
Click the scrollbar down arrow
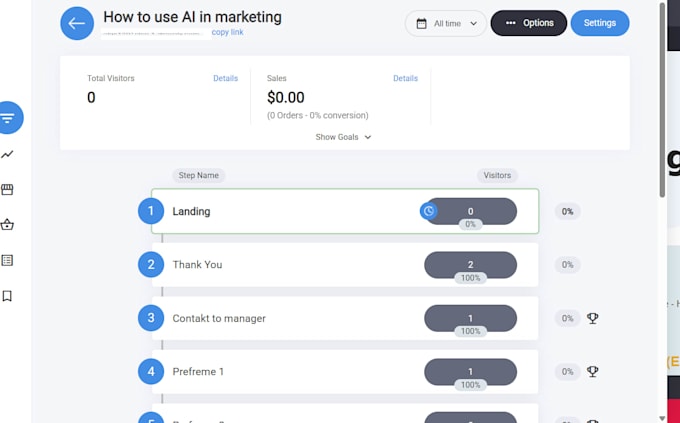click(662, 418)
